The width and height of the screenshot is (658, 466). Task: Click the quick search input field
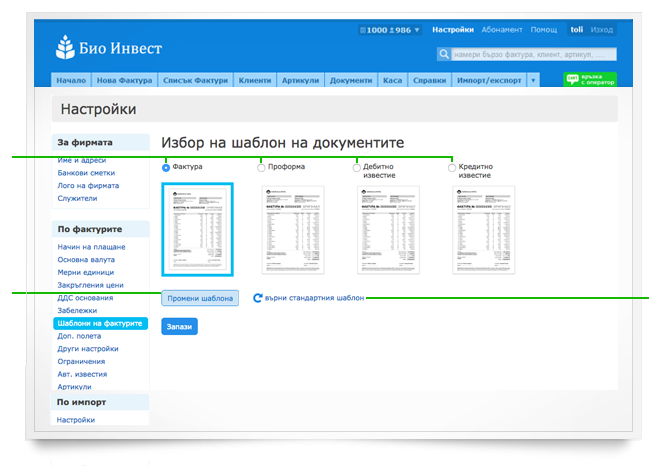click(x=532, y=55)
